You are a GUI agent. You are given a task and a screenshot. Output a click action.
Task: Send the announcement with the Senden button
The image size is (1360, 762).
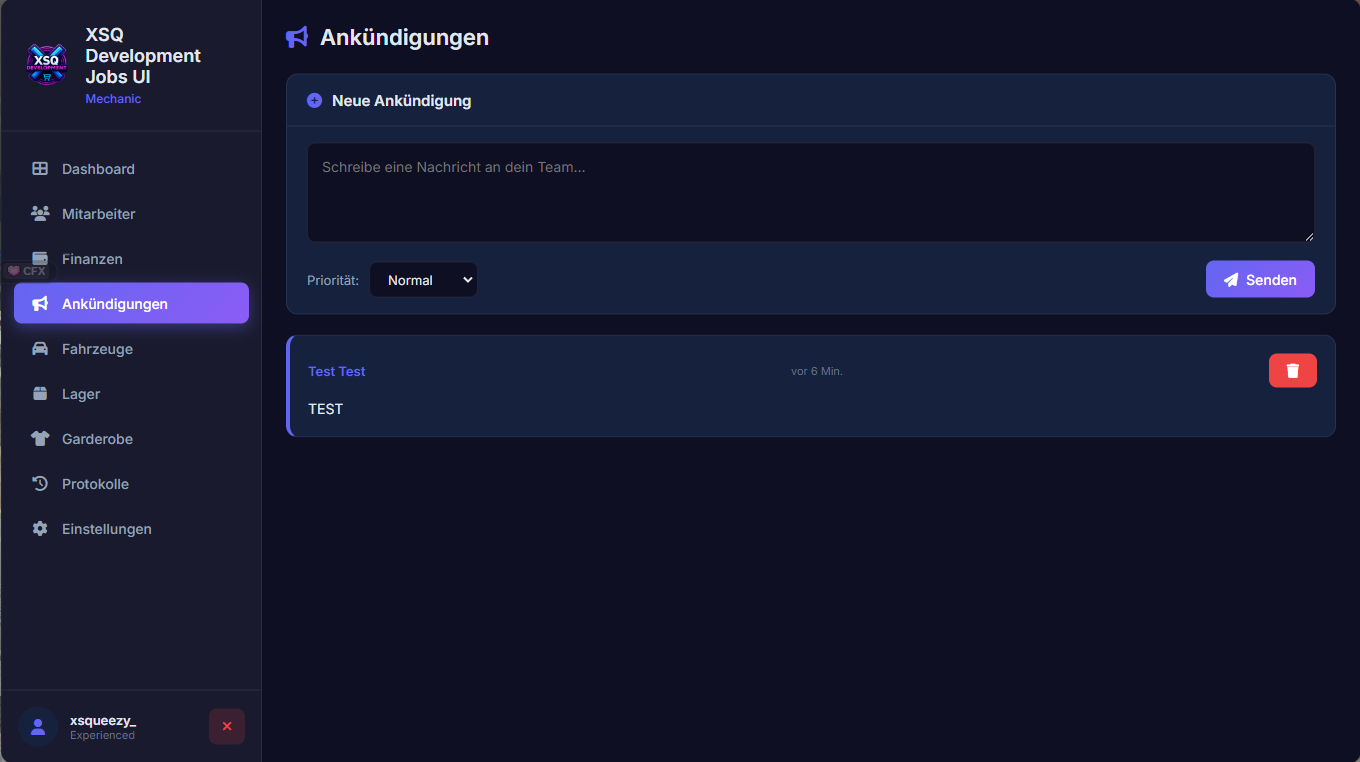pos(1260,280)
